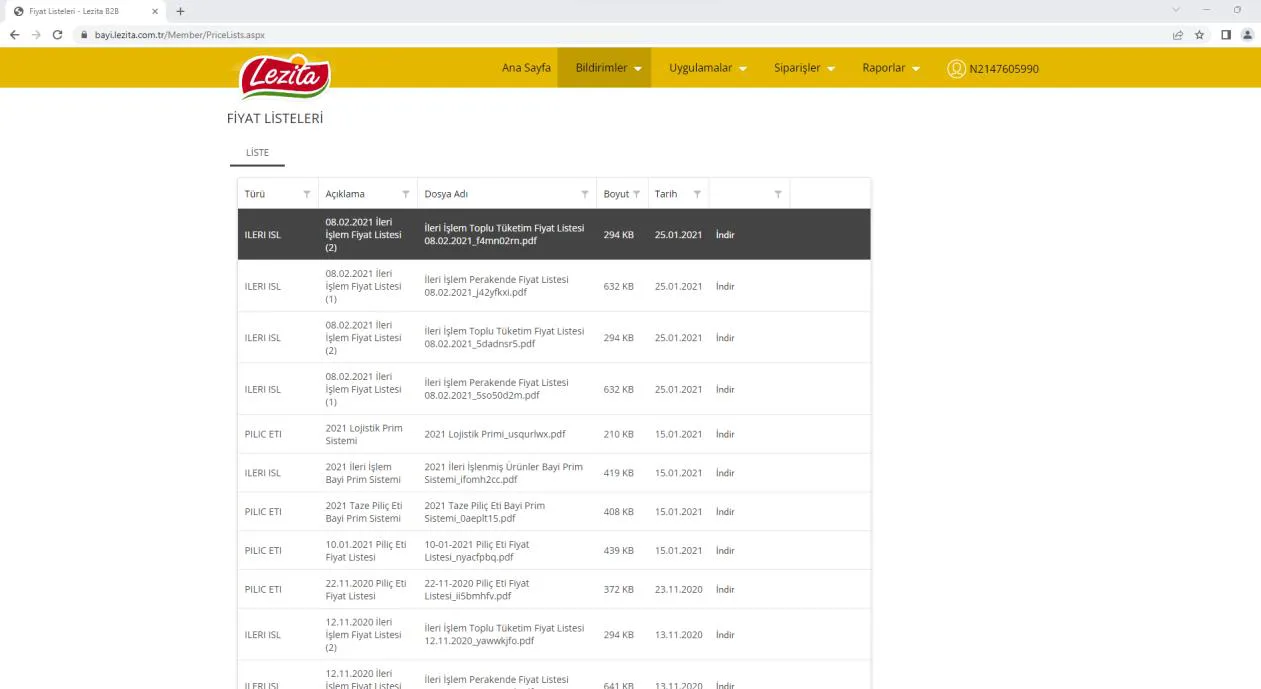Go forward in browser
The height and width of the screenshot is (689, 1261).
click(x=35, y=34)
